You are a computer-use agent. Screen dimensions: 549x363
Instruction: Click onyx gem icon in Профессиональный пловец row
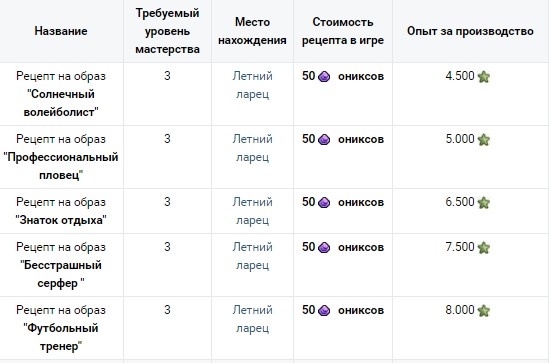pos(324,139)
